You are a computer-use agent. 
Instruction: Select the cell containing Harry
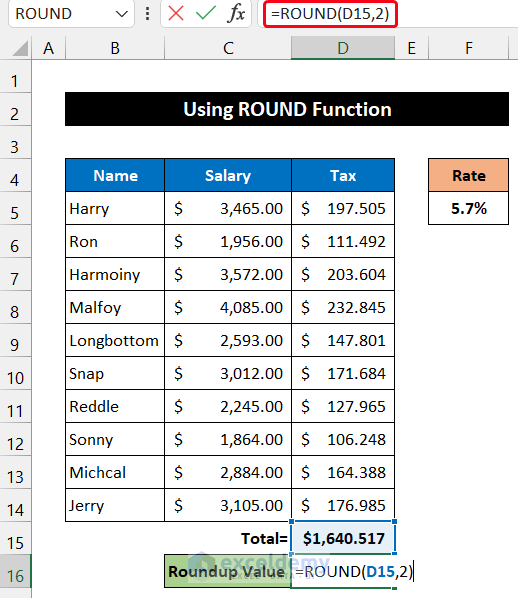pyautogui.click(x=115, y=208)
